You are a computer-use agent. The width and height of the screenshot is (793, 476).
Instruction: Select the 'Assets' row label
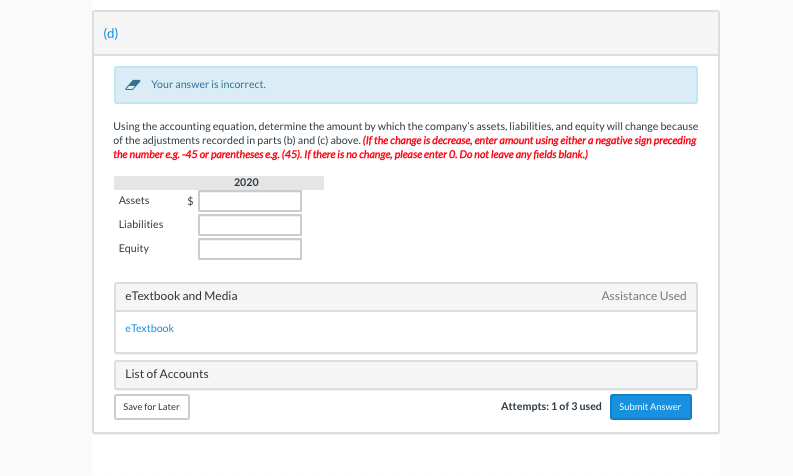click(134, 200)
